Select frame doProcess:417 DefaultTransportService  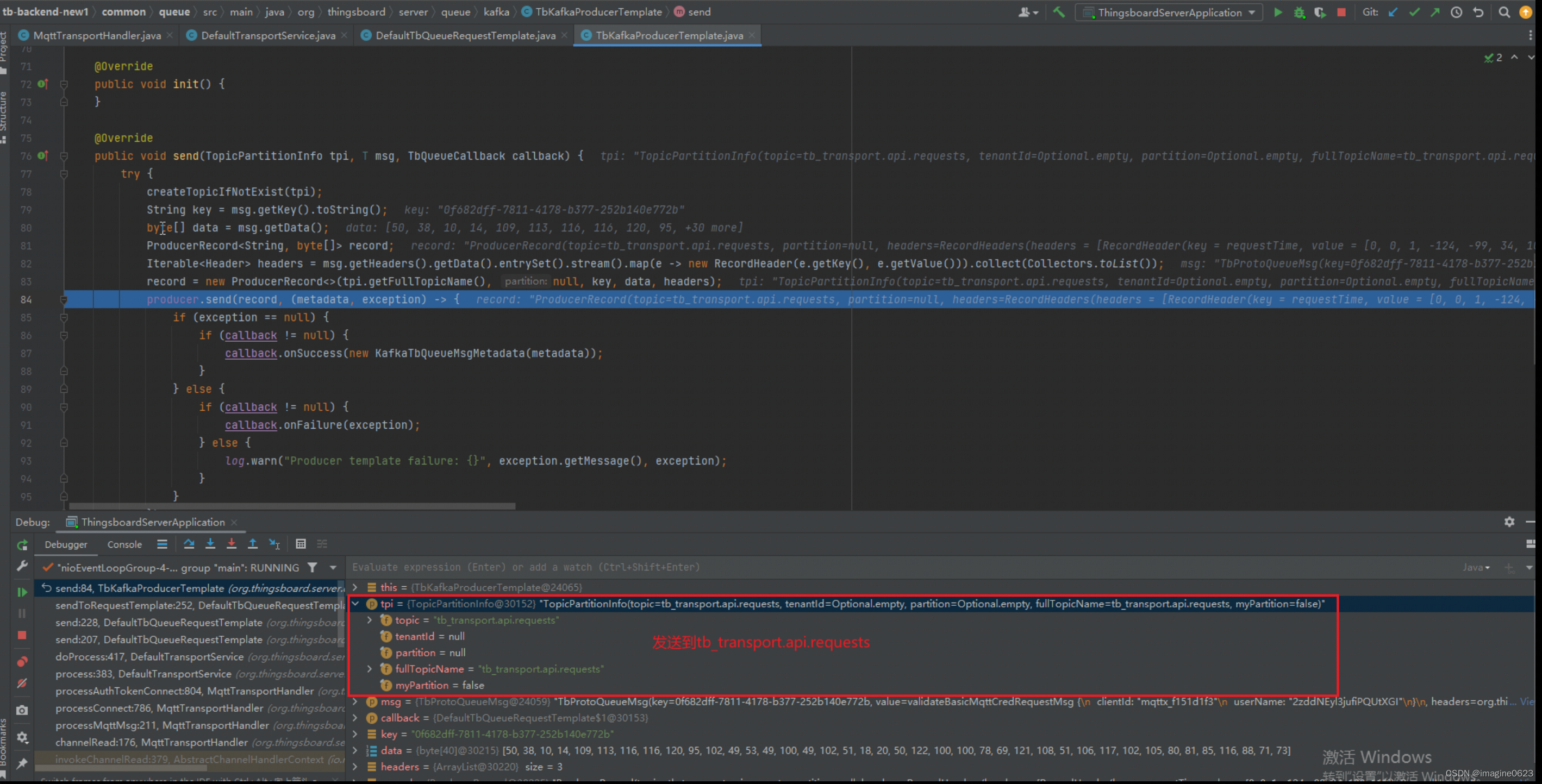pyautogui.click(x=190, y=656)
